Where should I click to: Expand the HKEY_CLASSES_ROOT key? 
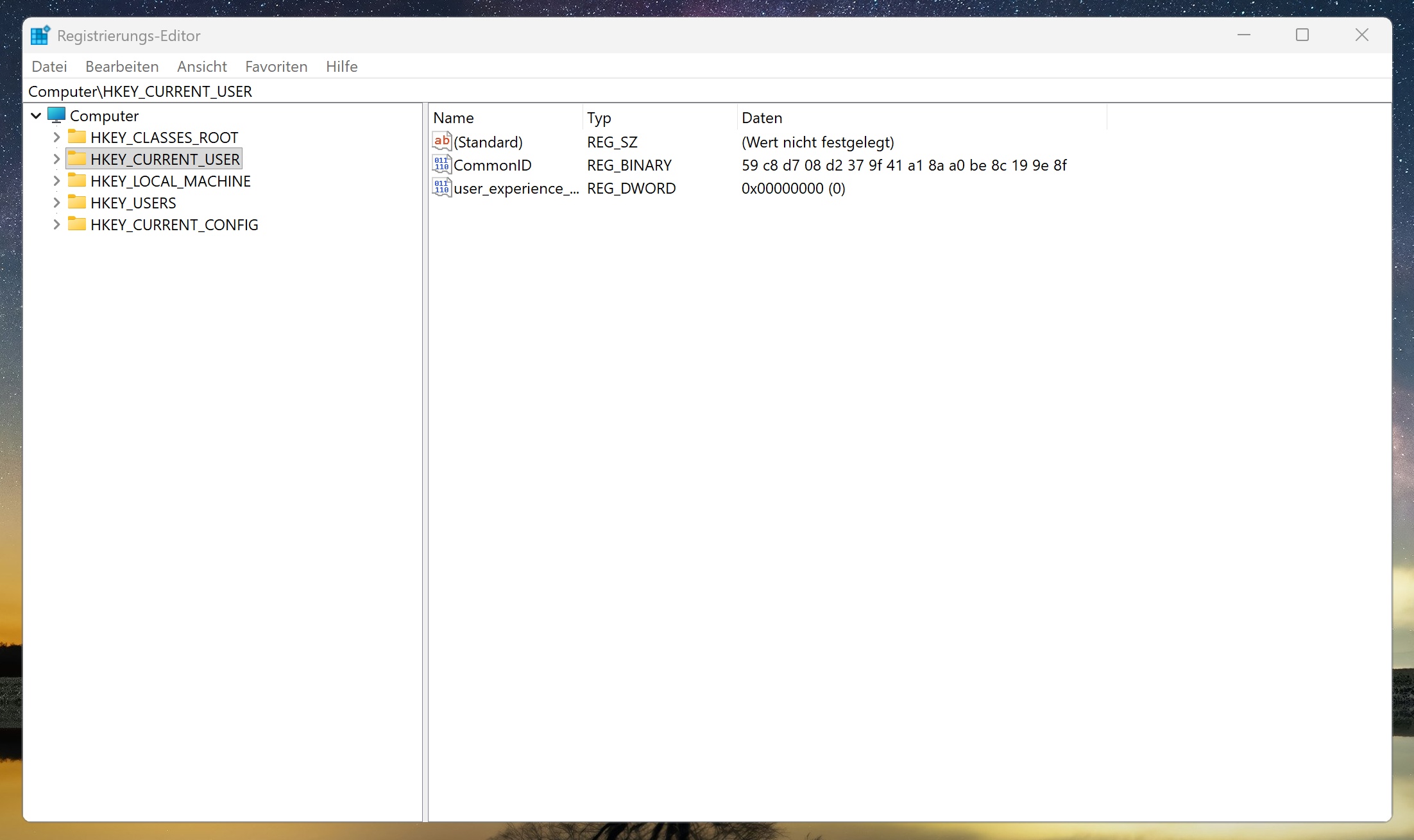[x=56, y=137]
